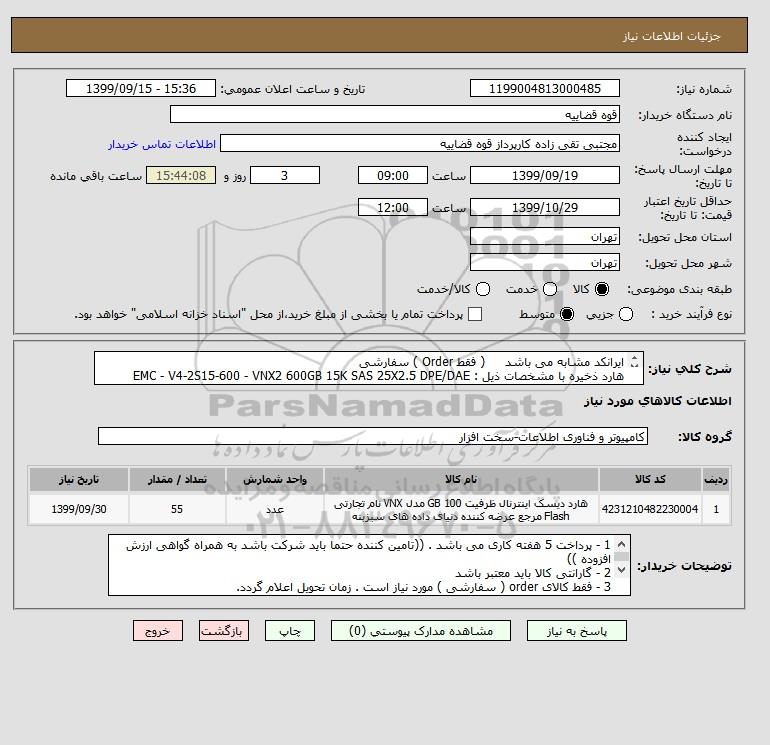This screenshot has width=770, height=745.
Task: Click the نام کالا column header
Action: pos(461,479)
